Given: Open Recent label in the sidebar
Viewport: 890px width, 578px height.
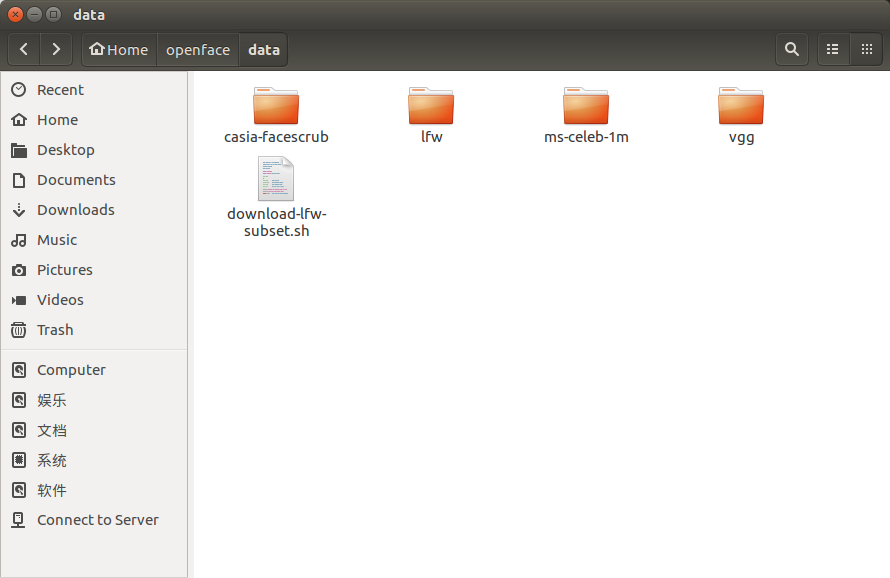Looking at the screenshot, I should click(x=60, y=90).
